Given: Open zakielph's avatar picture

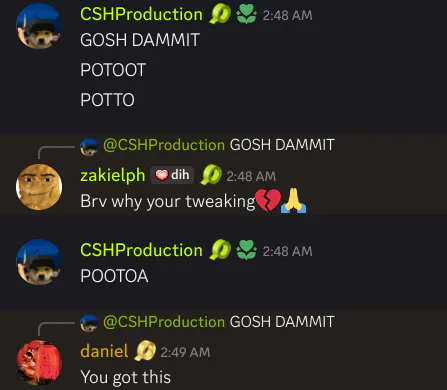Looking at the screenshot, I should click(39, 187).
